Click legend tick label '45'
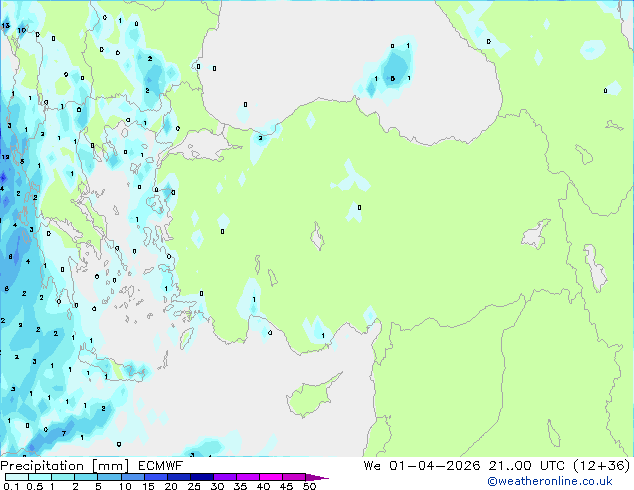This screenshot has width=634, height=490. pyautogui.click(x=286, y=486)
